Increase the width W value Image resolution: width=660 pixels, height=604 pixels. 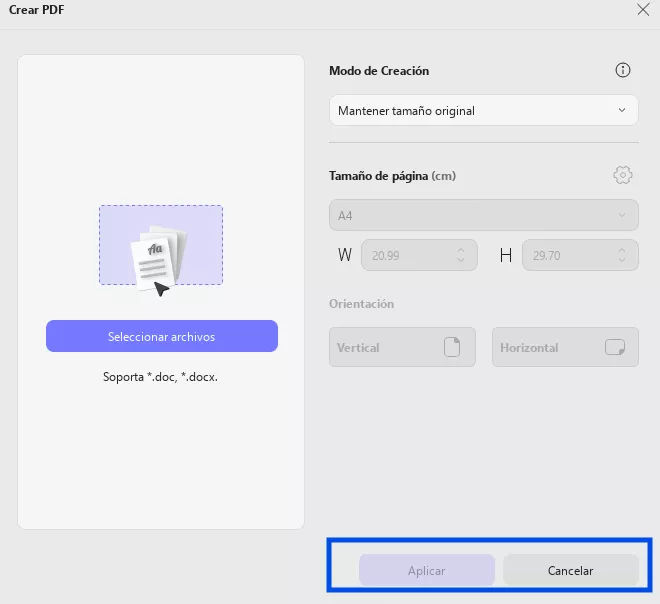(461, 250)
